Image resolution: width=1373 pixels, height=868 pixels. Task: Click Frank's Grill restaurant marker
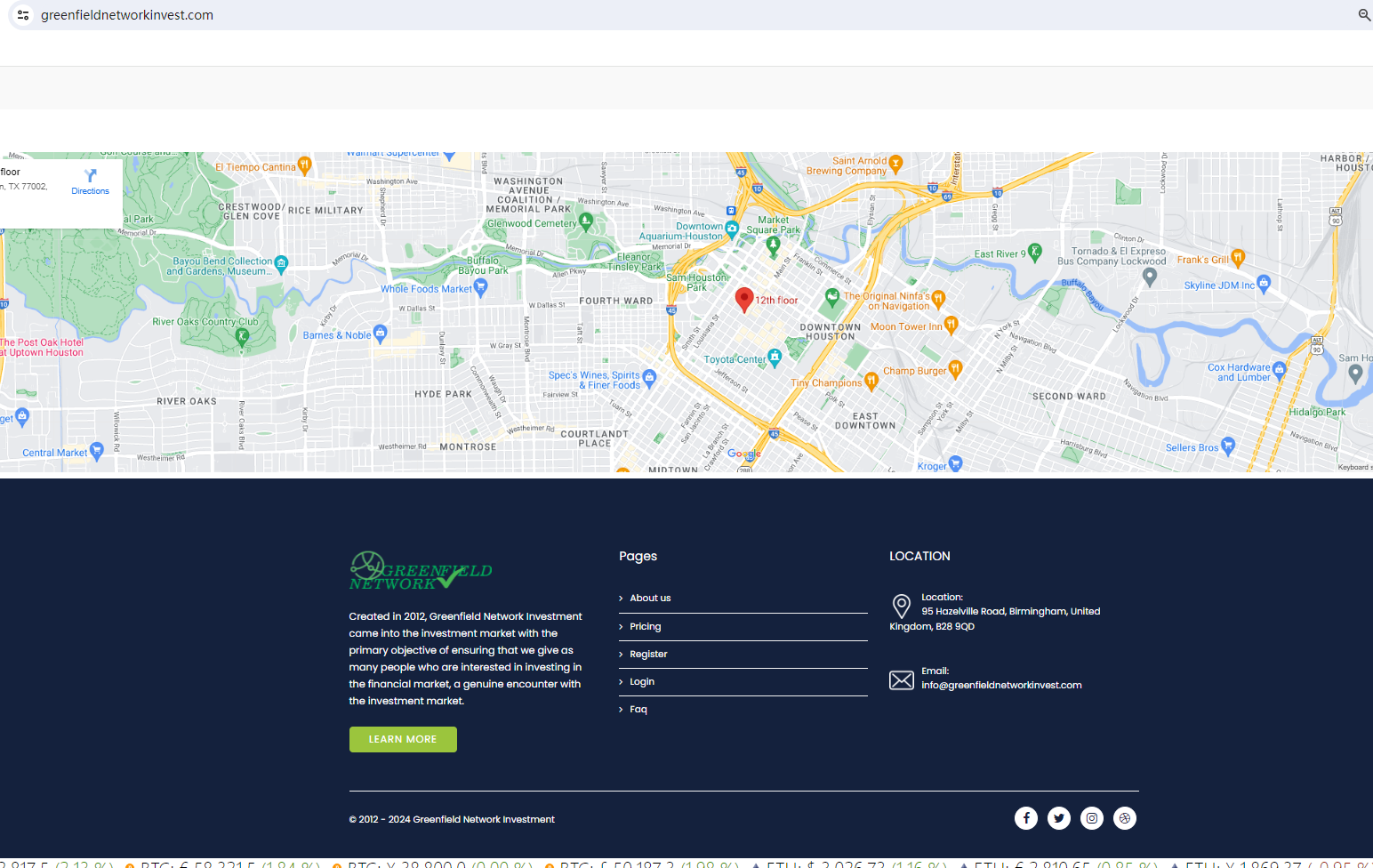coord(1238,258)
